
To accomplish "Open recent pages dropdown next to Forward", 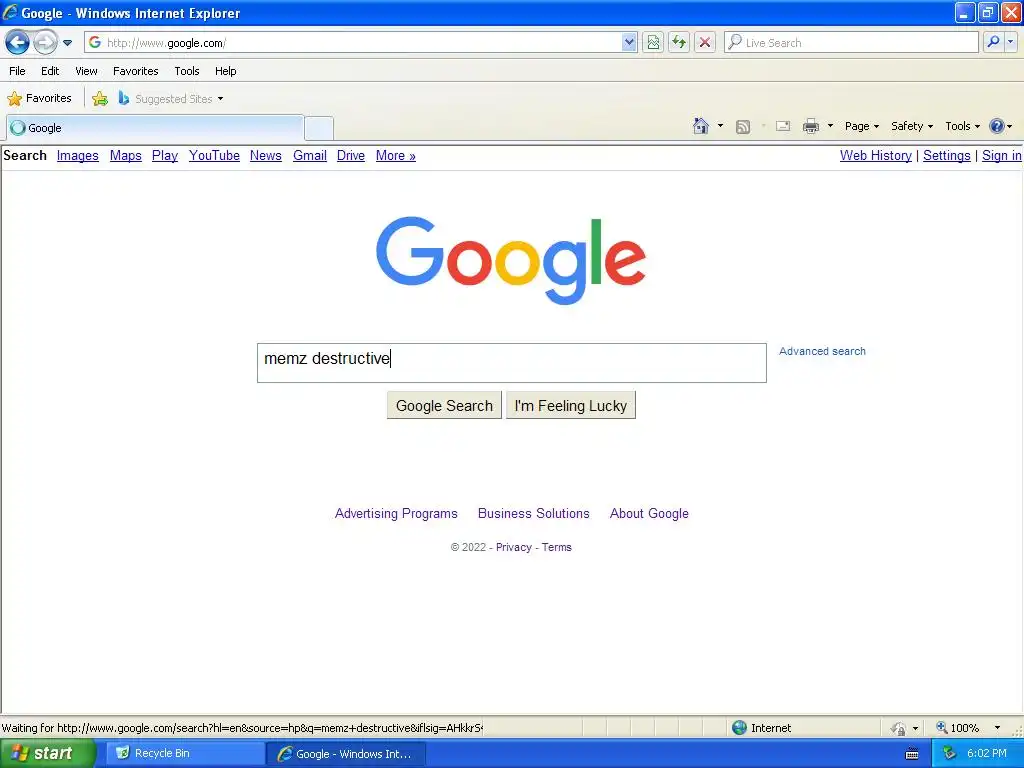I will [67, 43].
